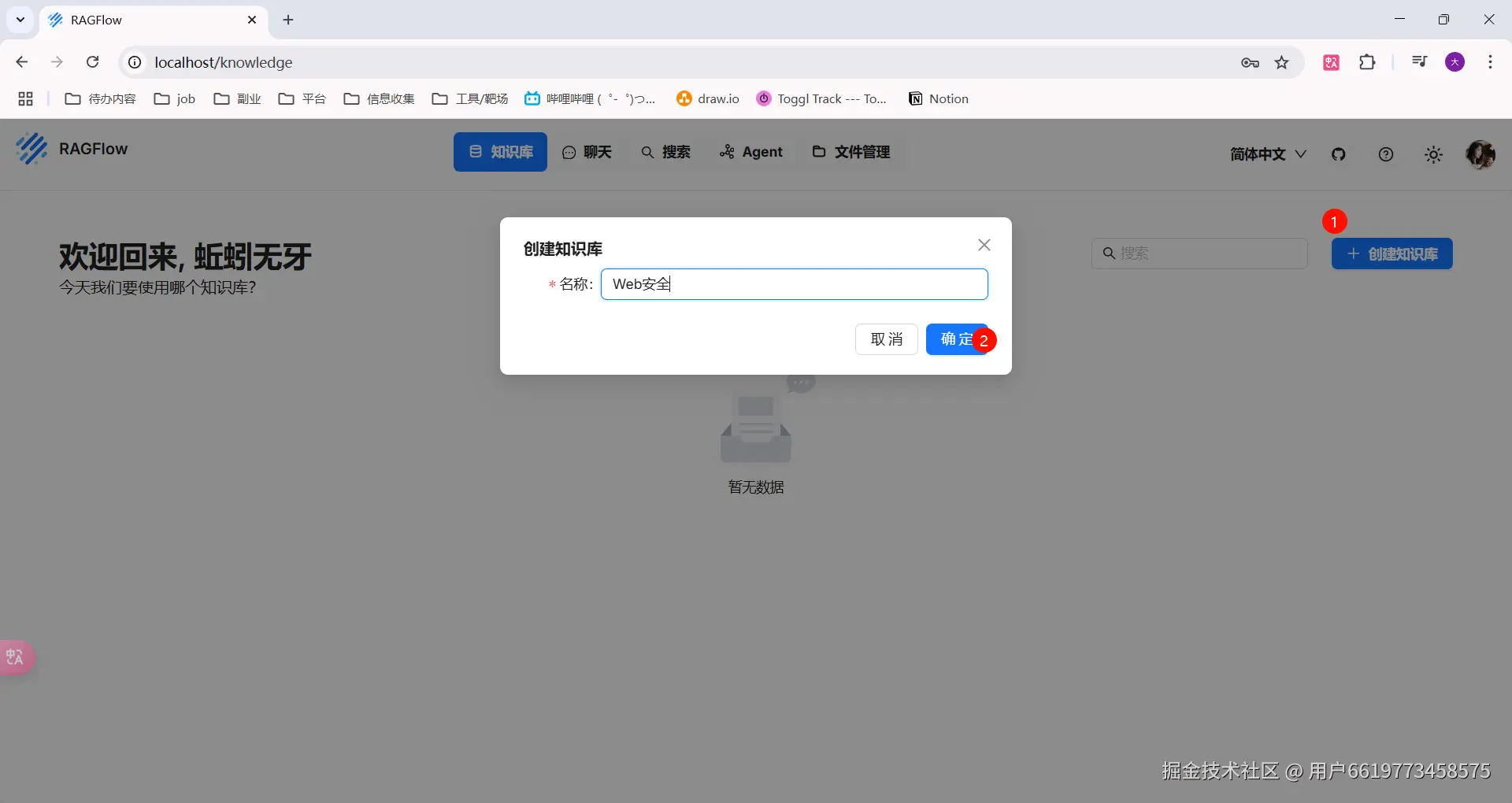
Task: Switch to the 文件管理 tab
Action: coord(851,152)
